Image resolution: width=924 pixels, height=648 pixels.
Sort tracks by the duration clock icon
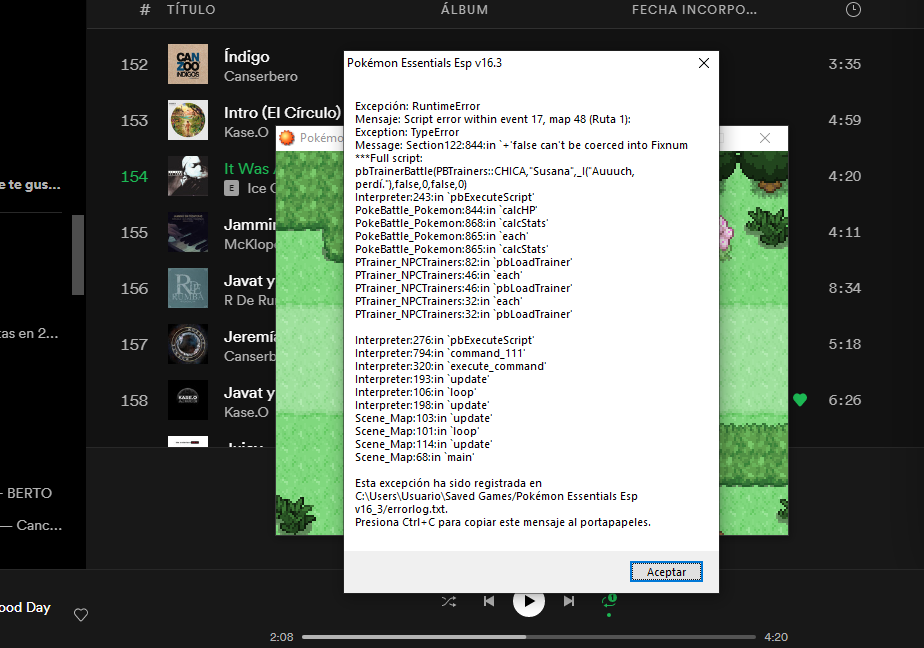coord(852,10)
